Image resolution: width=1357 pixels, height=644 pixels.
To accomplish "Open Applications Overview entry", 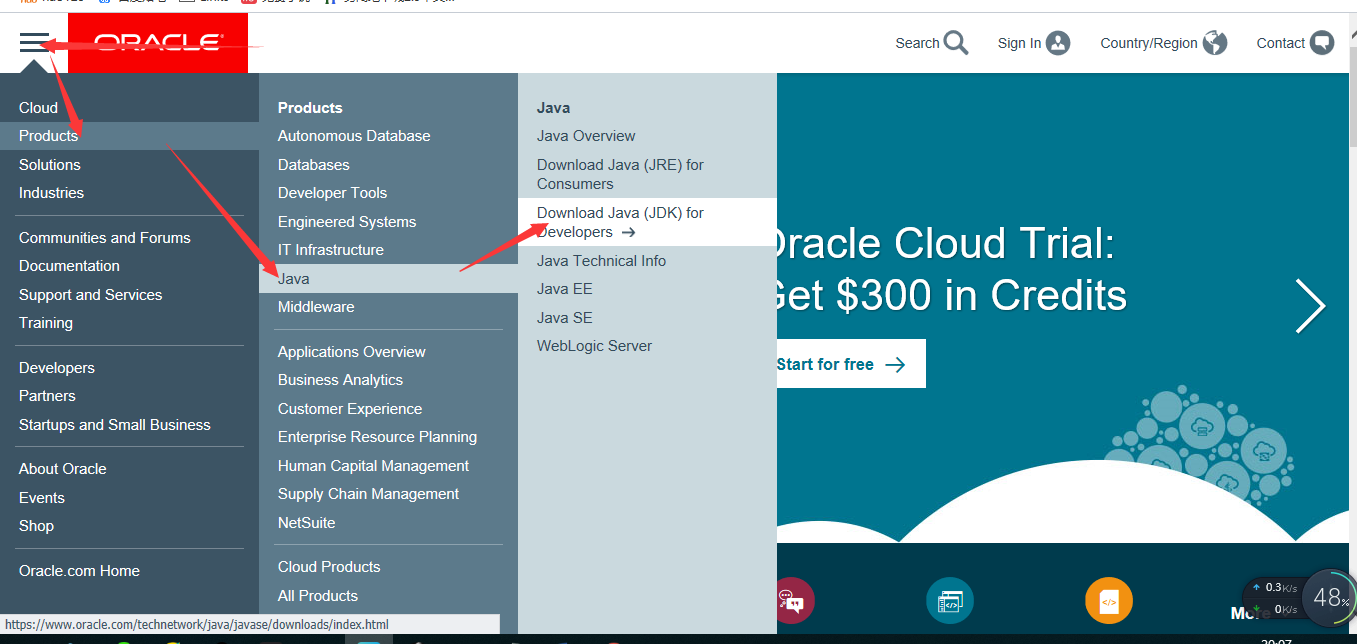I will pos(352,352).
